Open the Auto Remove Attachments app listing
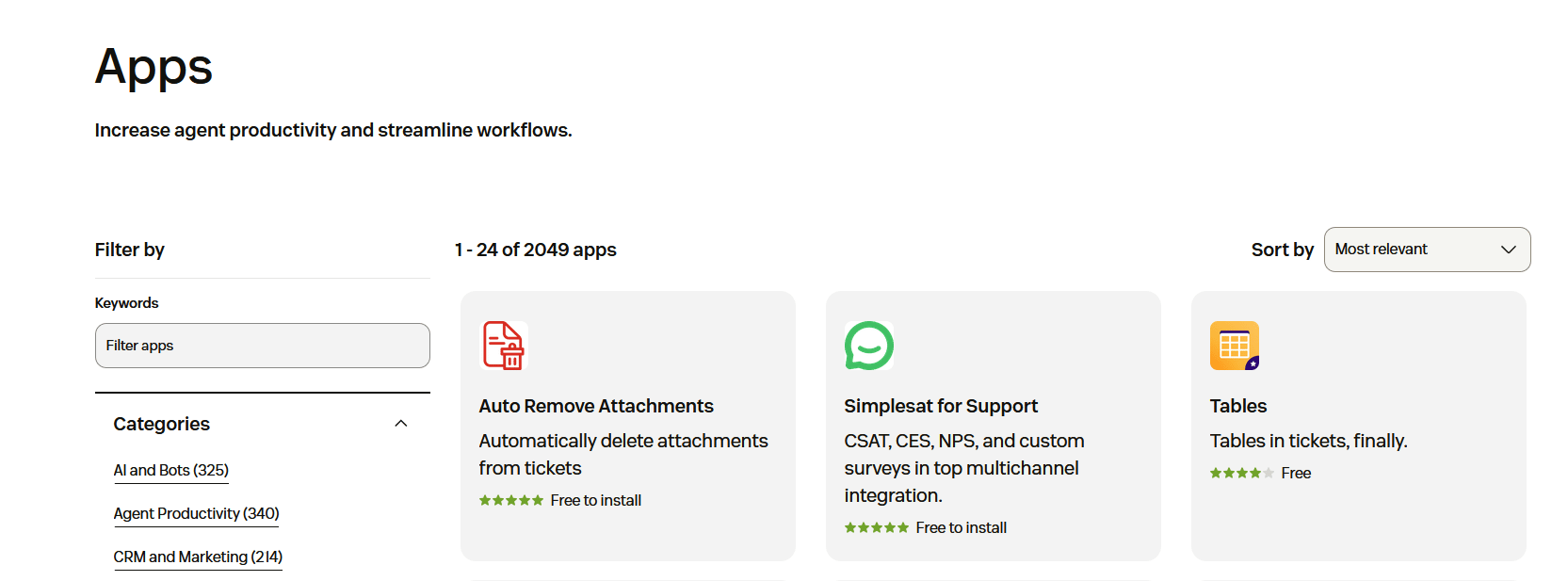The width and height of the screenshot is (1568, 581). (x=596, y=405)
